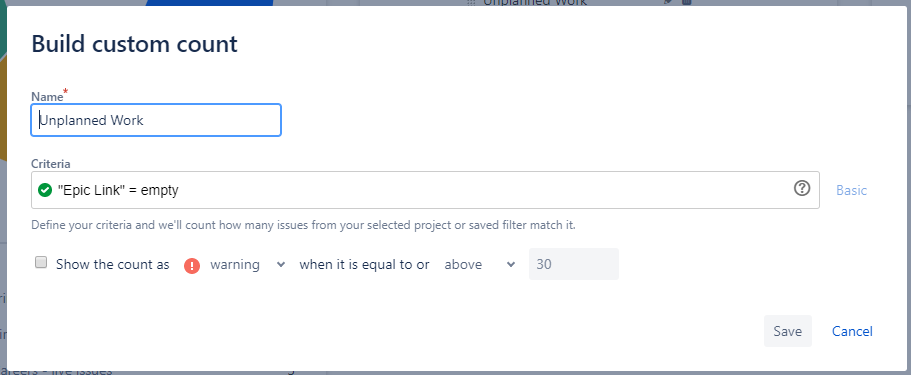Expand the above/below comparison dropdown
Screen dimensions: 911x375
tap(480, 265)
